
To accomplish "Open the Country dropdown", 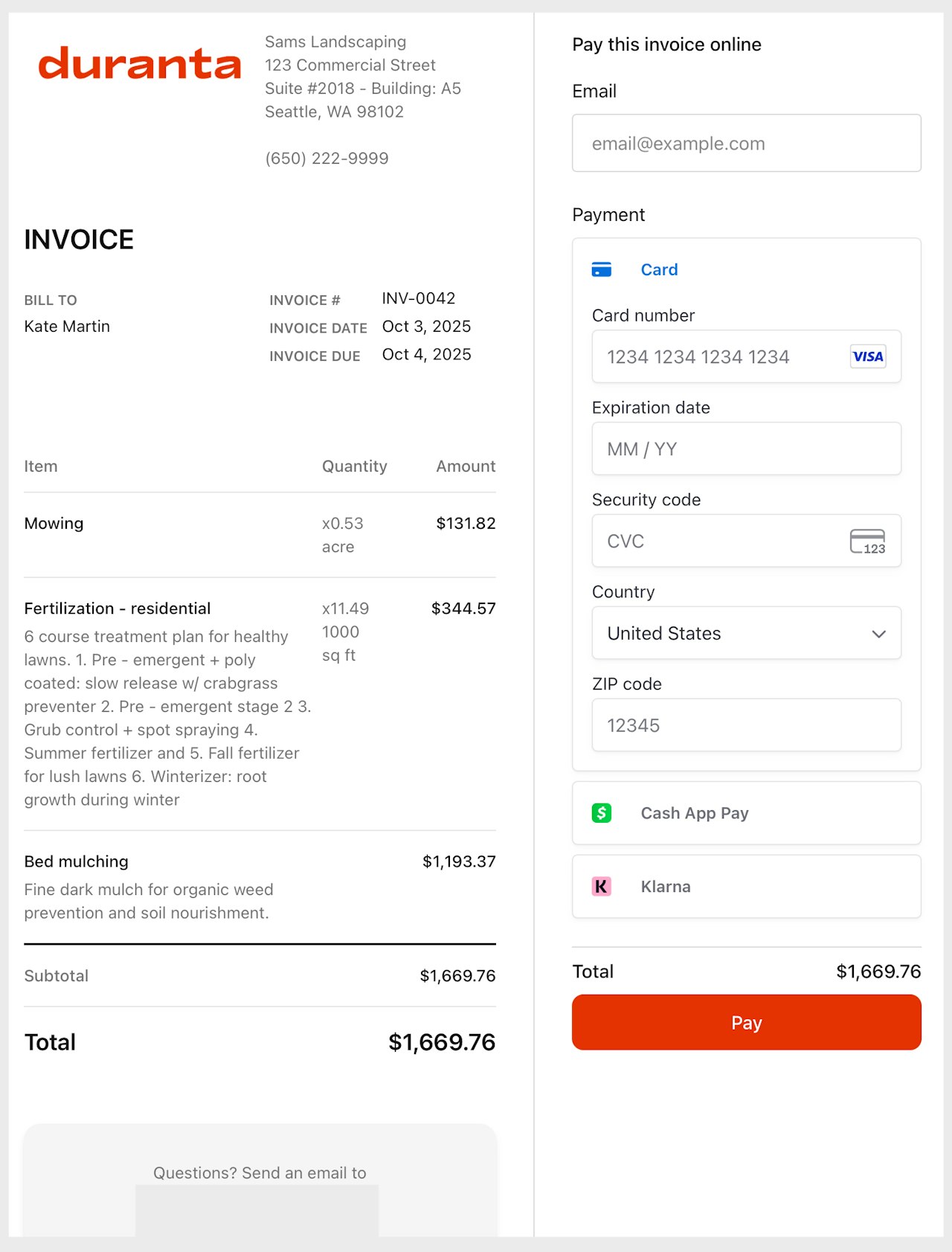I will click(746, 633).
